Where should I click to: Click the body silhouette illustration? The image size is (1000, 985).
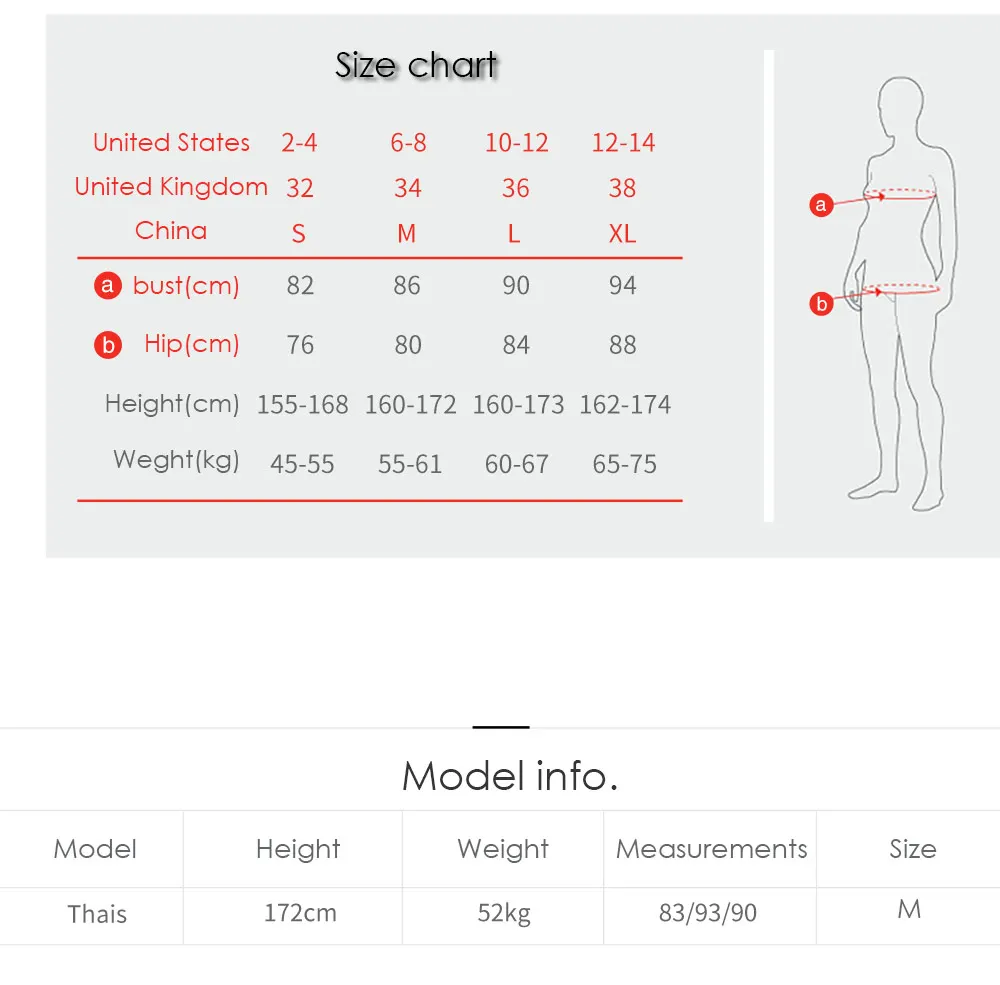(902, 293)
